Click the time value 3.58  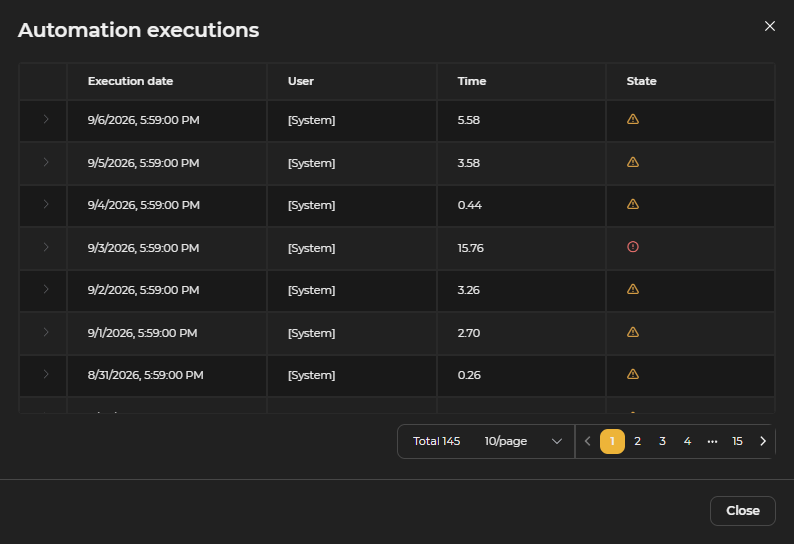coord(468,163)
